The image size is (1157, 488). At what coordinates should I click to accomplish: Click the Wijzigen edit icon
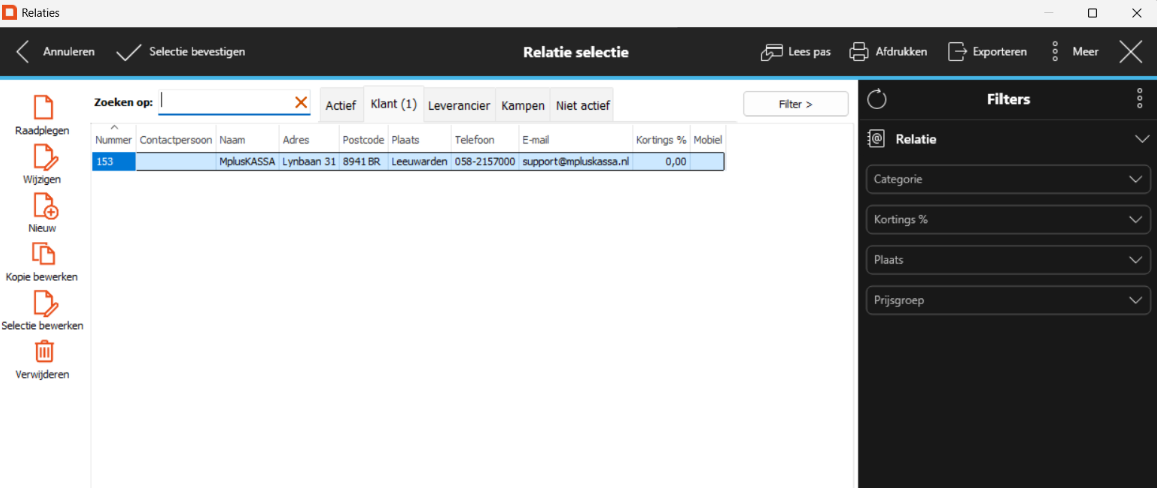(43, 156)
